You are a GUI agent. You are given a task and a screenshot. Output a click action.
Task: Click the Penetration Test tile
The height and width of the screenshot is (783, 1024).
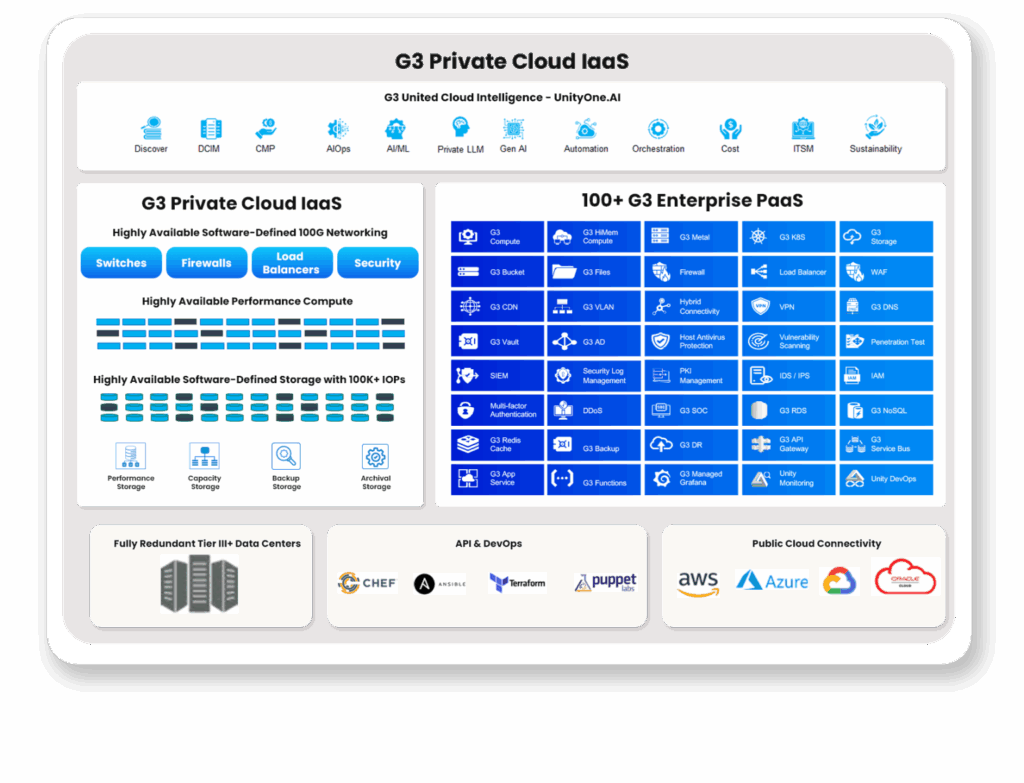pos(886,341)
